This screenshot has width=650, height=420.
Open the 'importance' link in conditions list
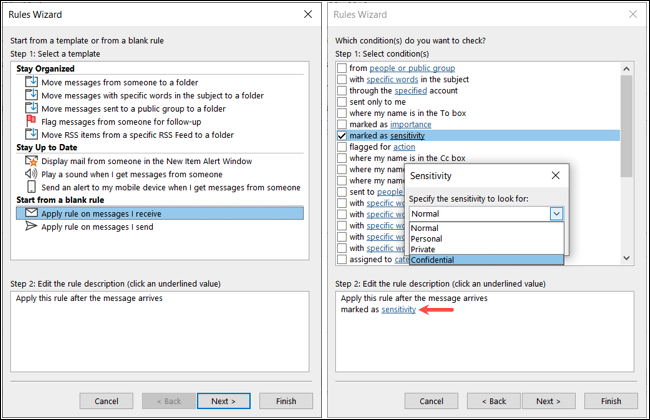click(410, 124)
